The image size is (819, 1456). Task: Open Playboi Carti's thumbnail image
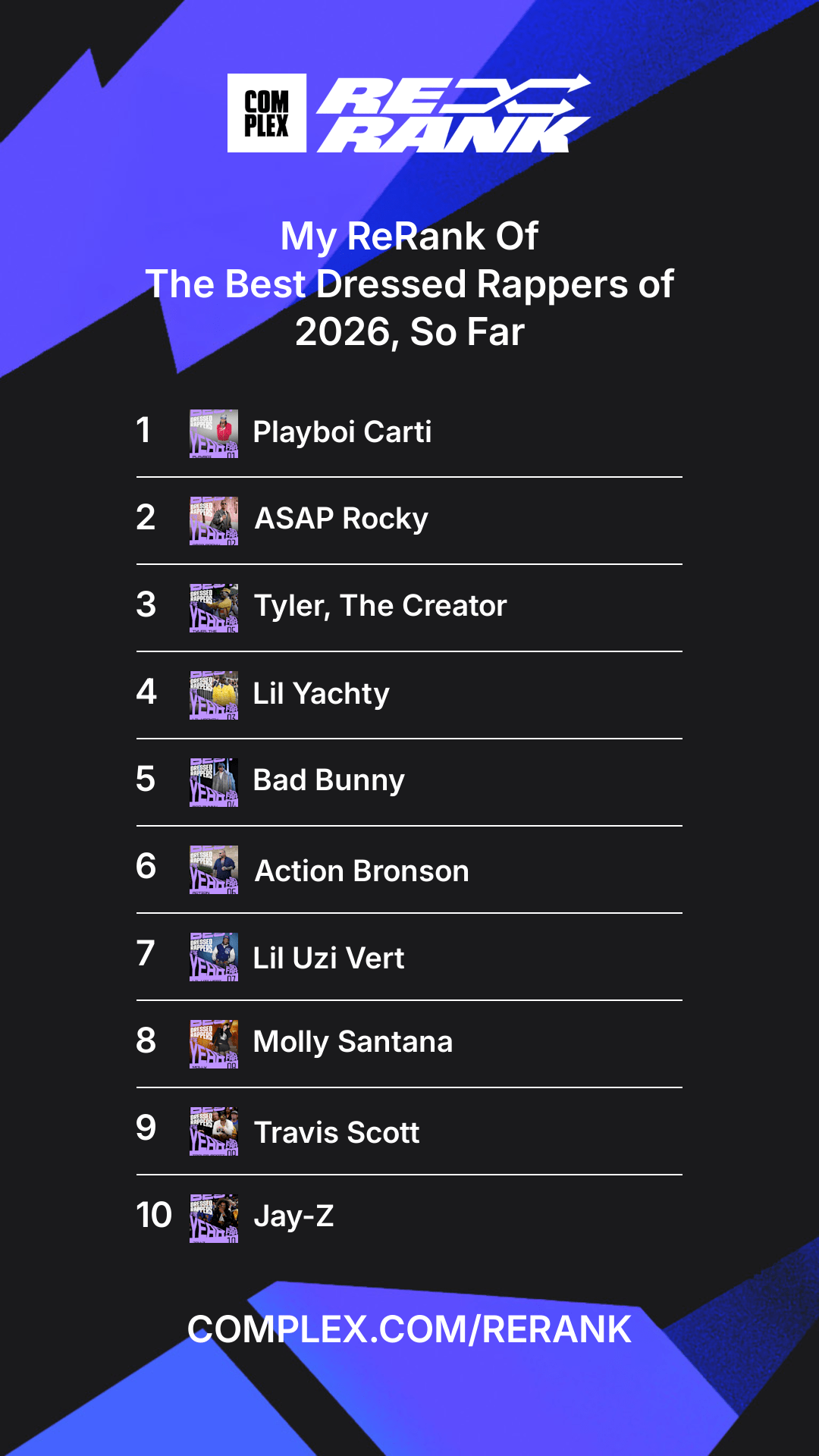coord(214,434)
